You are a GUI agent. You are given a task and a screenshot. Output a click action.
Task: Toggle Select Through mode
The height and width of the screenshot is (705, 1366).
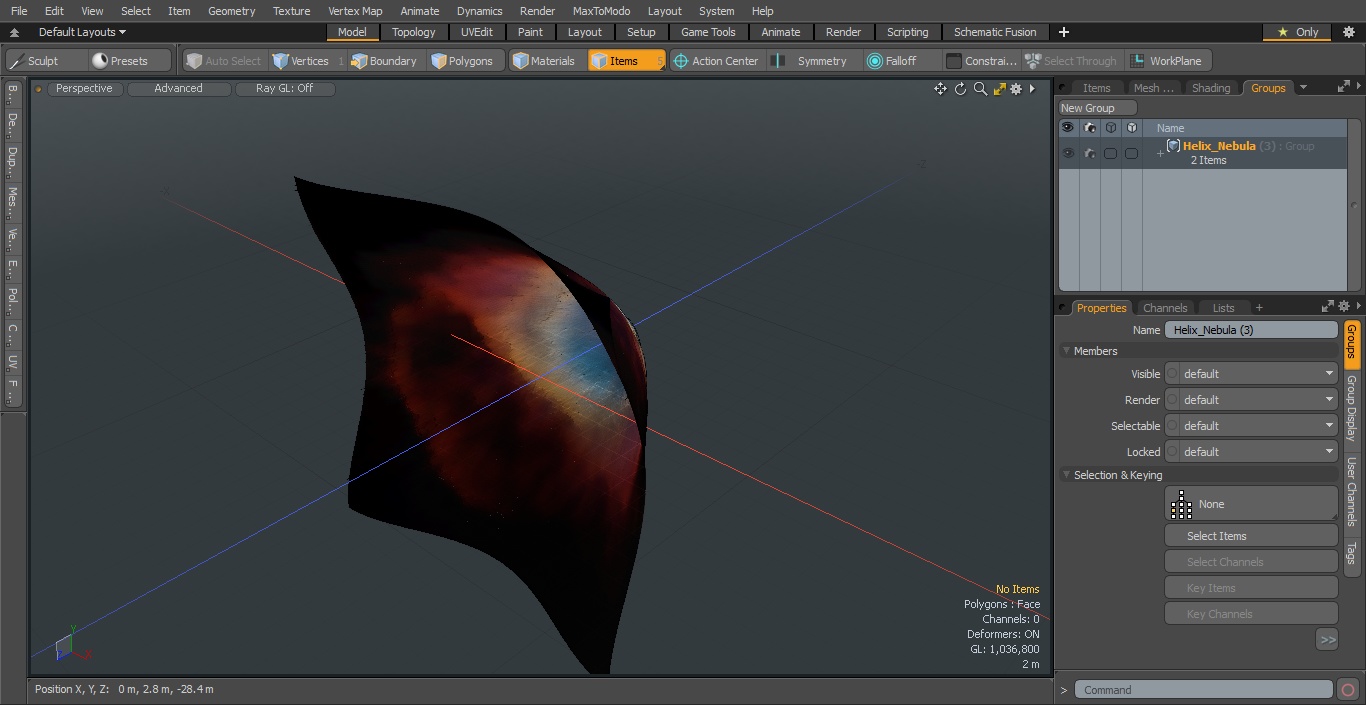(x=1073, y=61)
